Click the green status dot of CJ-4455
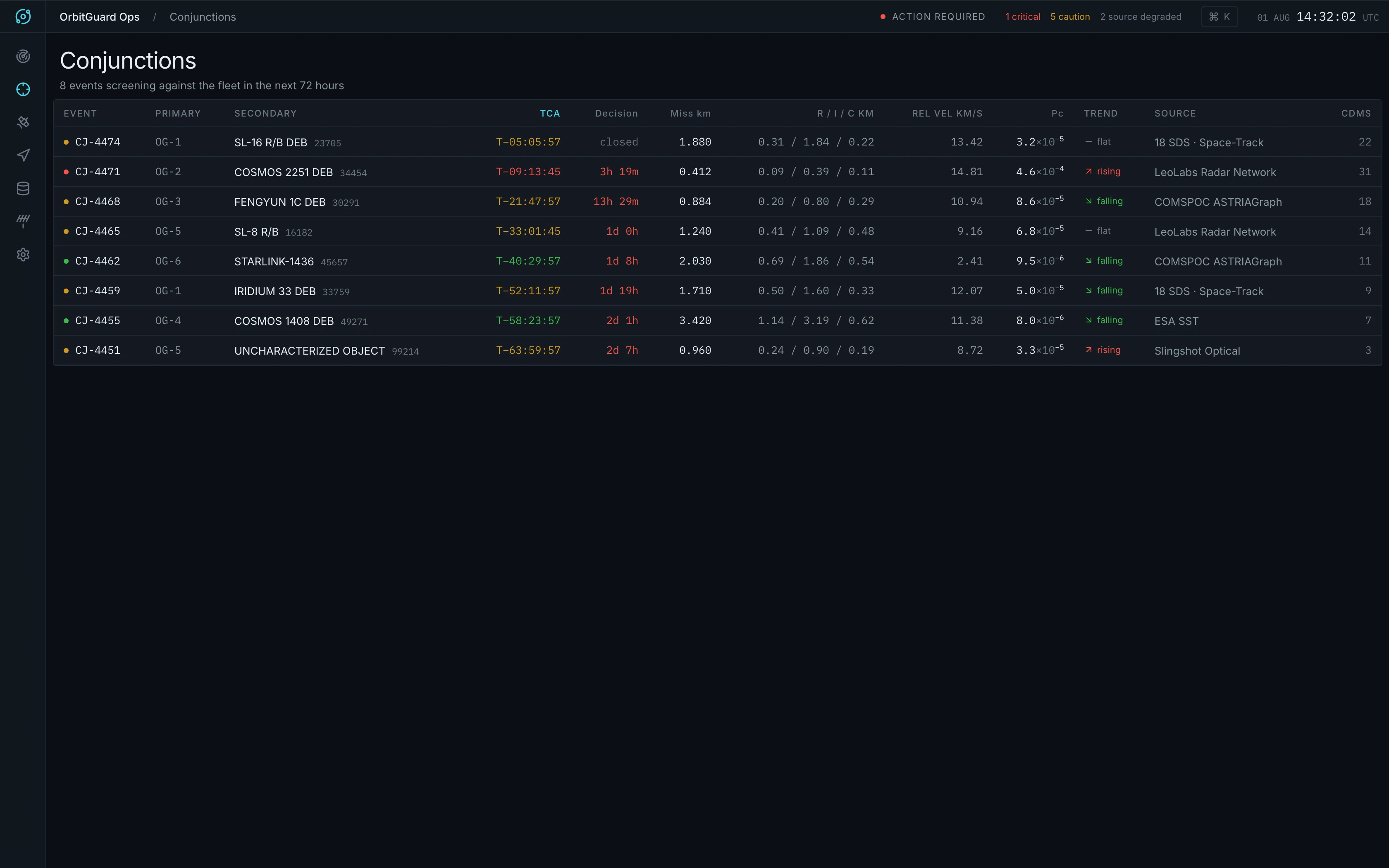 [x=66, y=320]
